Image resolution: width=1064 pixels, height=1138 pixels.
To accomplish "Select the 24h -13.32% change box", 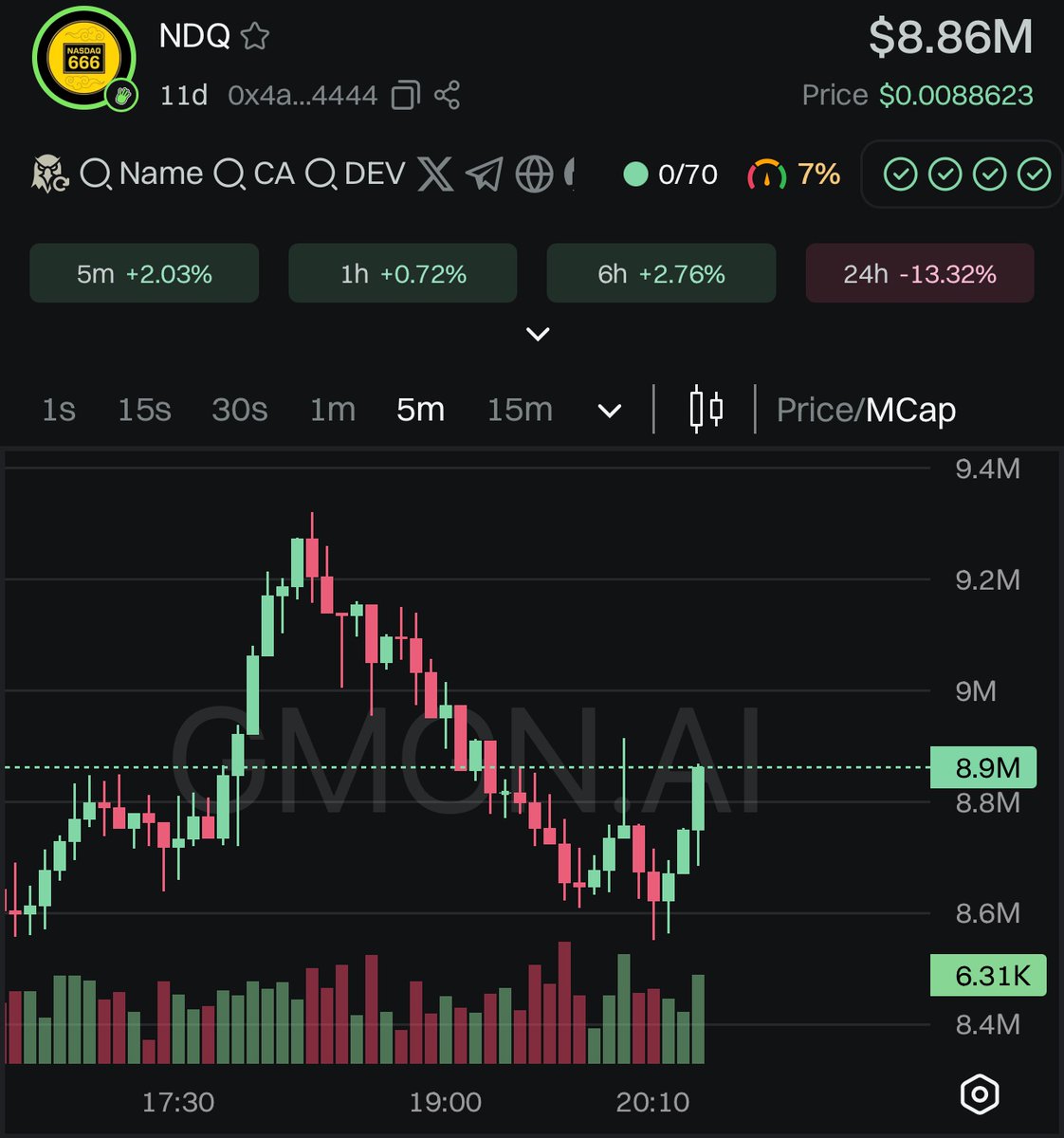I will 920,273.
